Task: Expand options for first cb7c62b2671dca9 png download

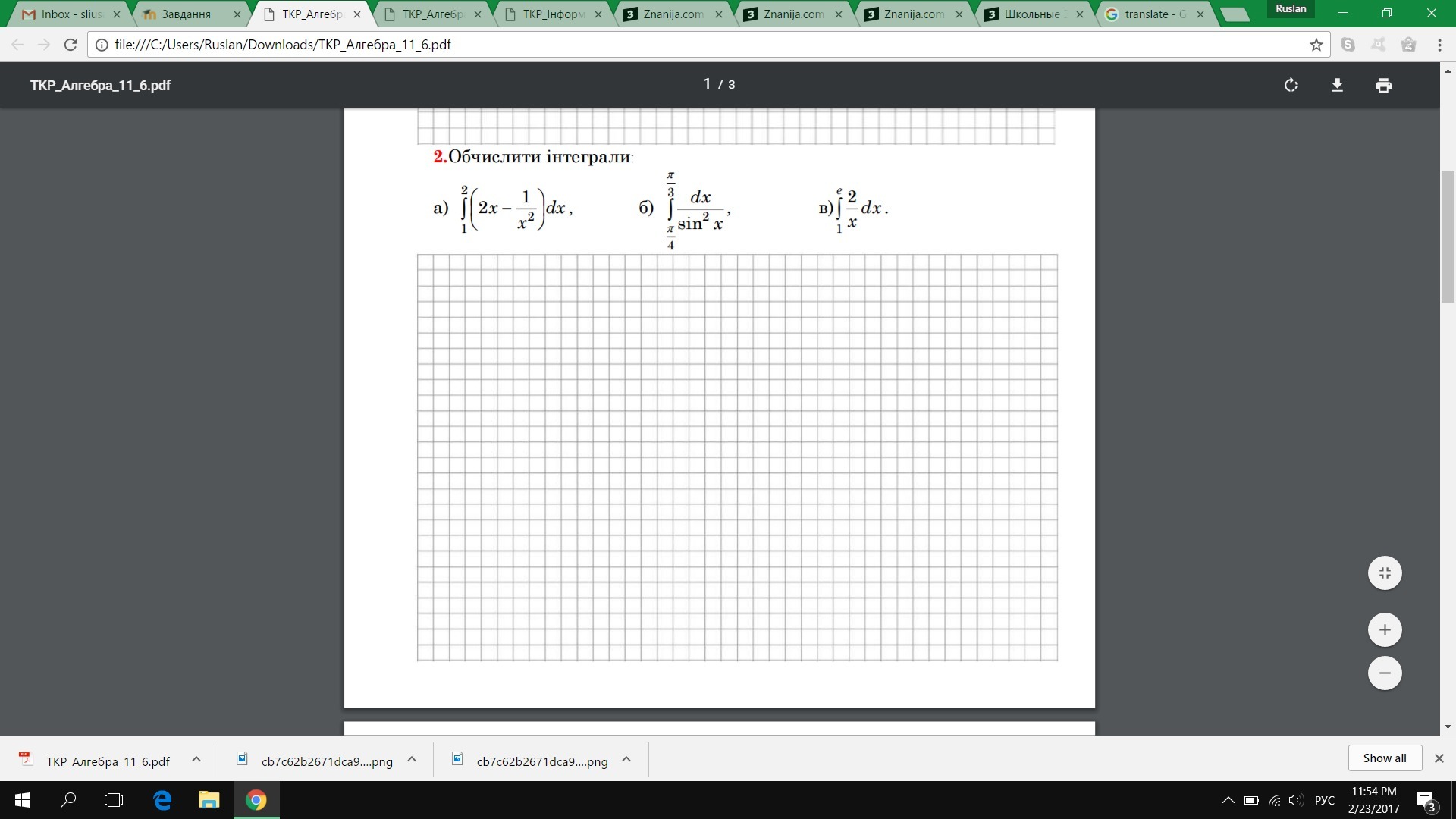Action: click(412, 759)
